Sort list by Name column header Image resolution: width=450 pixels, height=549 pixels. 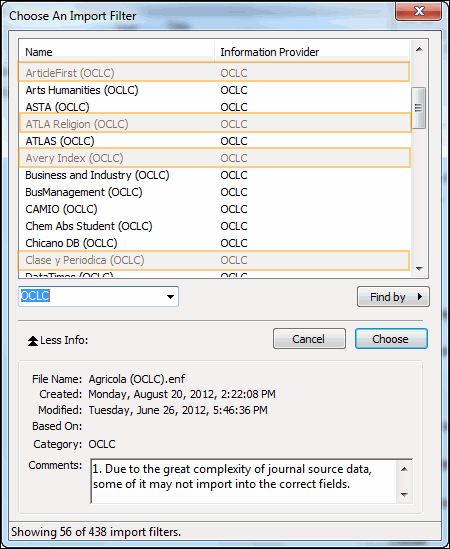(116, 52)
